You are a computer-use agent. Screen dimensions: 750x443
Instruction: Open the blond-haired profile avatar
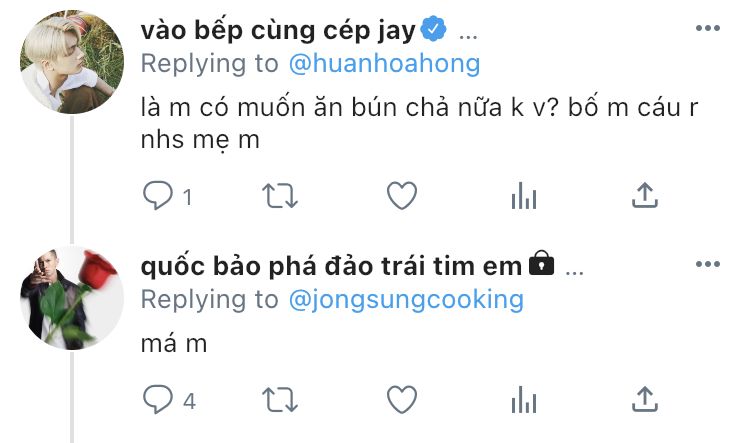pos(72,62)
